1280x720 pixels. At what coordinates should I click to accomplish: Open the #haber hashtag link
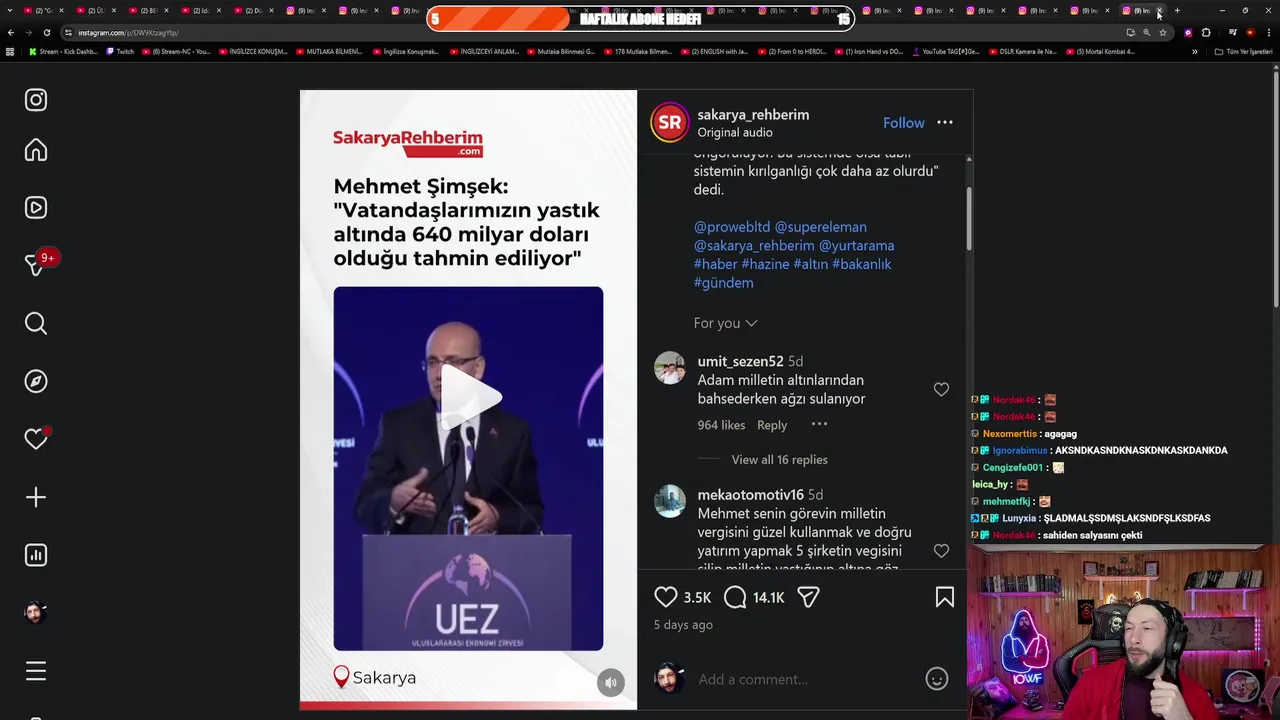pyautogui.click(x=715, y=264)
